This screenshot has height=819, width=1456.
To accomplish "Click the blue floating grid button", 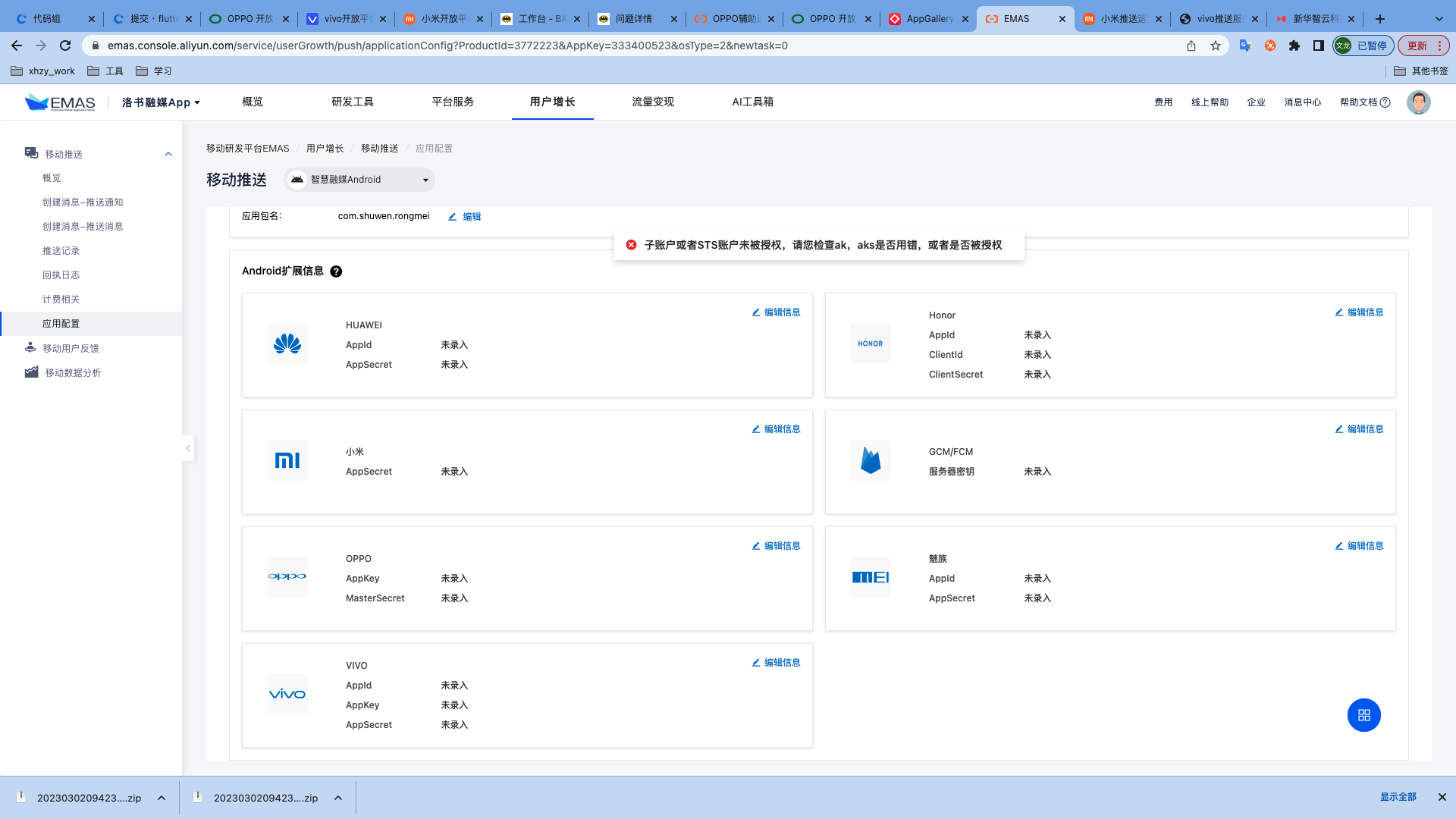I will pos(1363,715).
